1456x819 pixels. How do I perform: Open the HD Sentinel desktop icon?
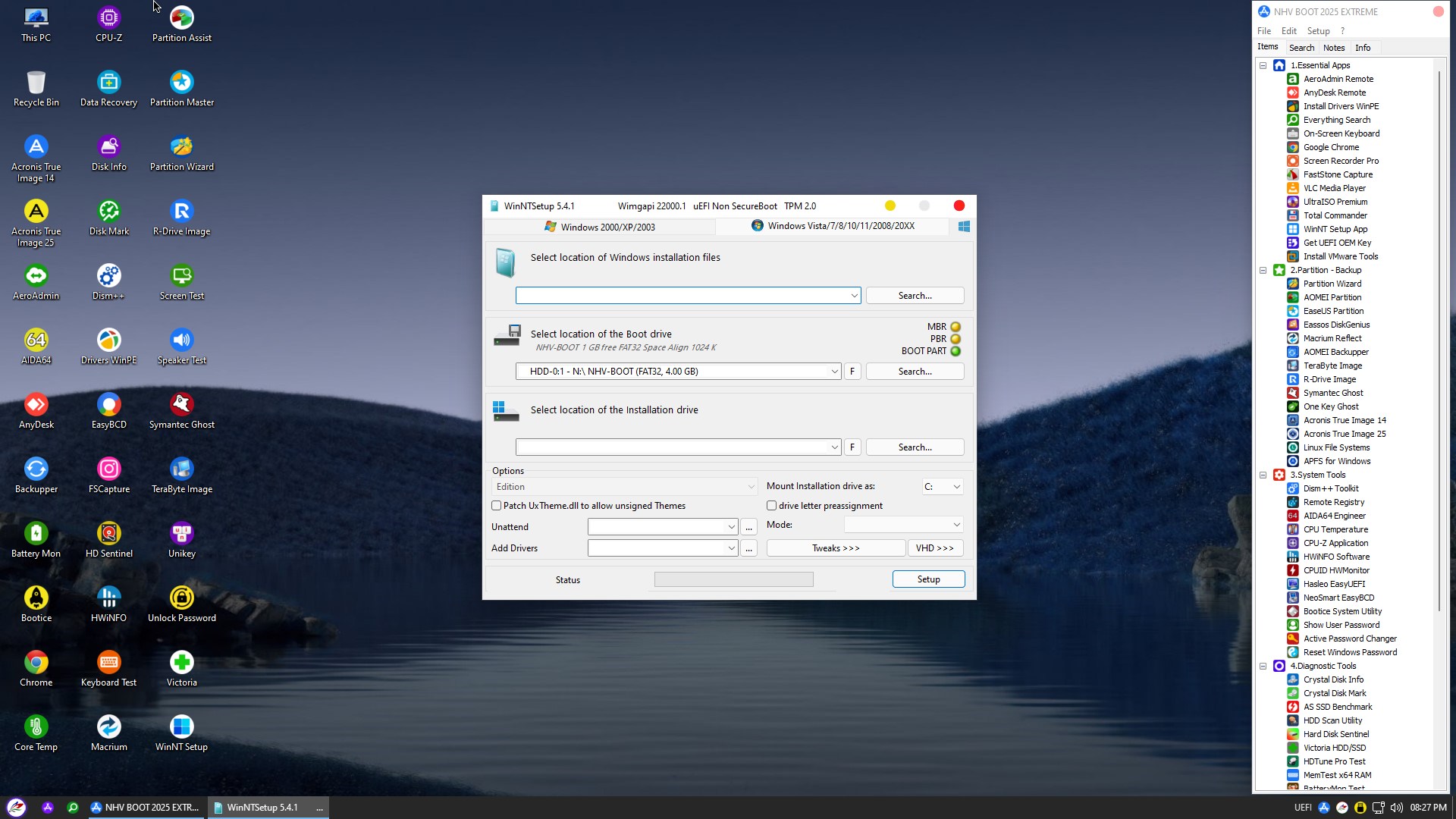click(108, 534)
